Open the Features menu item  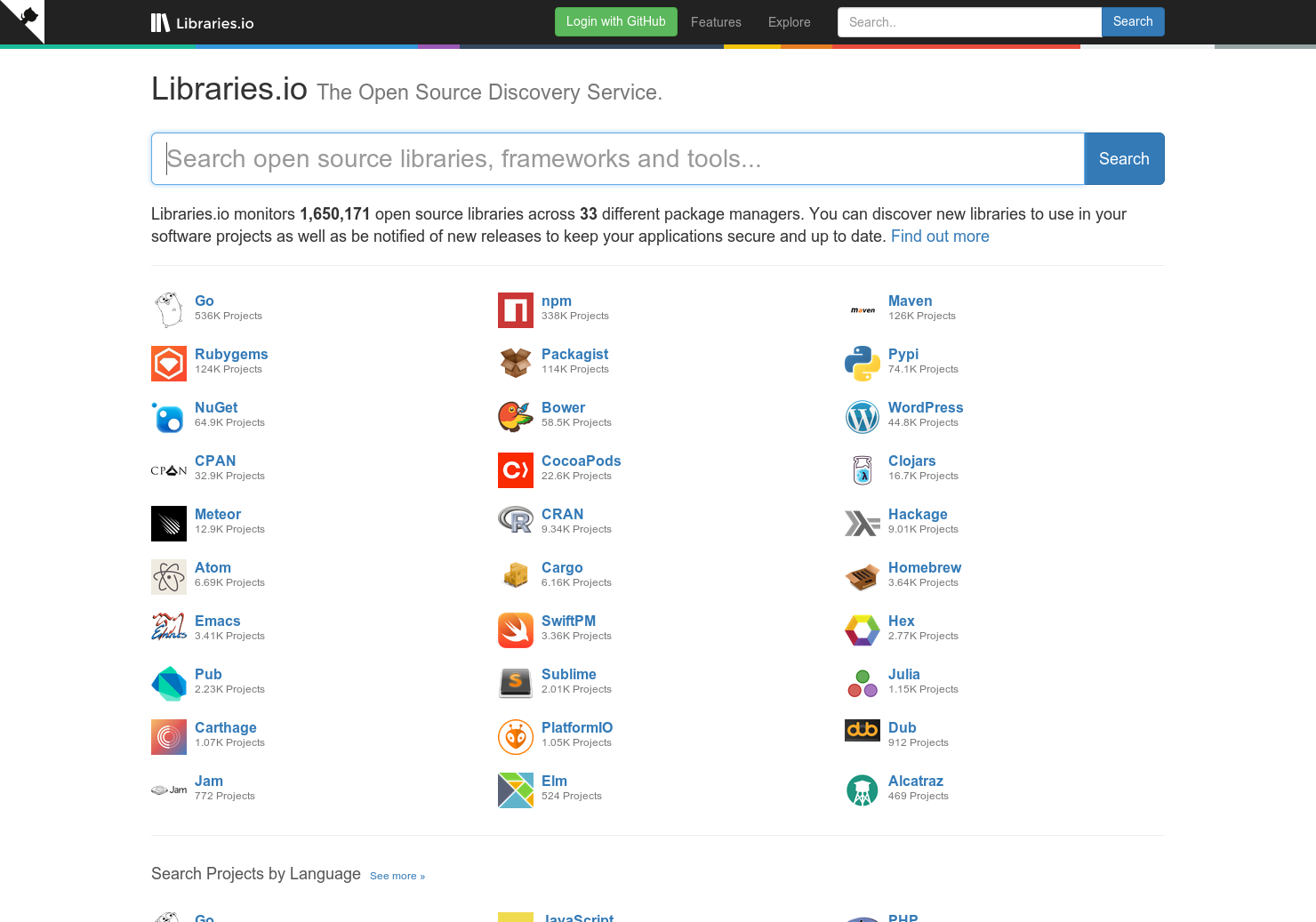pyautogui.click(x=716, y=22)
